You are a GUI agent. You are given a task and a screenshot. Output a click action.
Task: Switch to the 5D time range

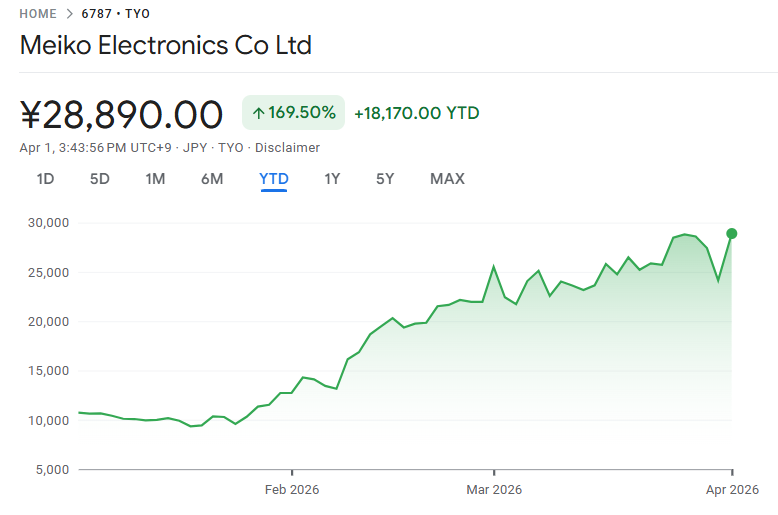coord(100,179)
